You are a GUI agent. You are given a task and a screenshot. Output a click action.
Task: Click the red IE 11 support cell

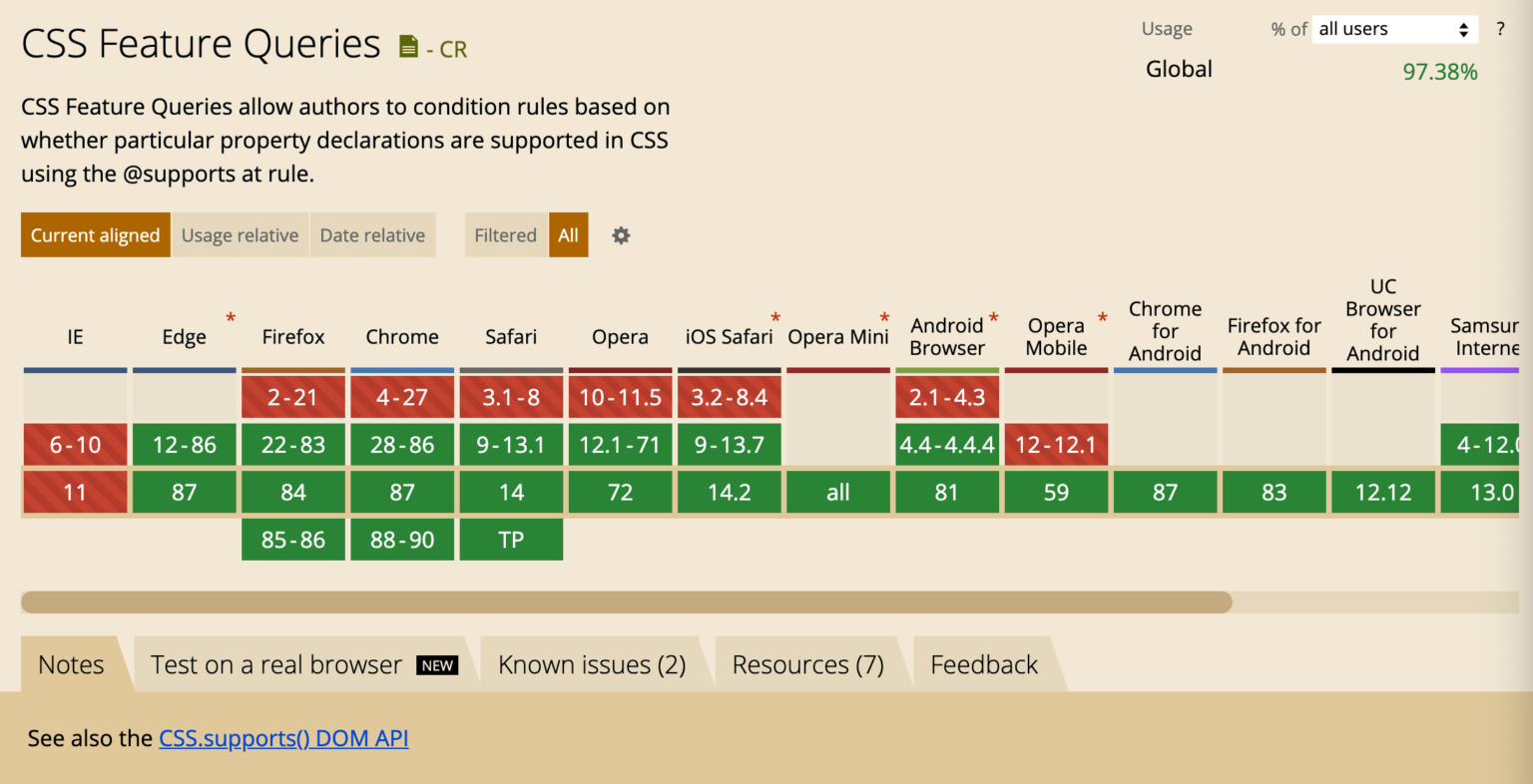(x=75, y=492)
